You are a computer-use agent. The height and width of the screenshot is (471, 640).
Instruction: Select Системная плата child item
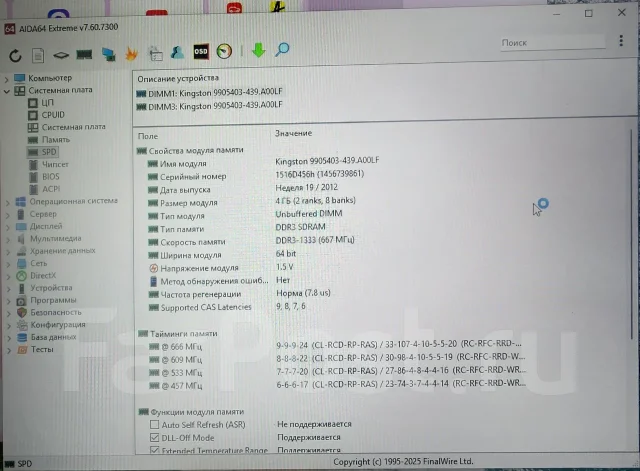67,127
